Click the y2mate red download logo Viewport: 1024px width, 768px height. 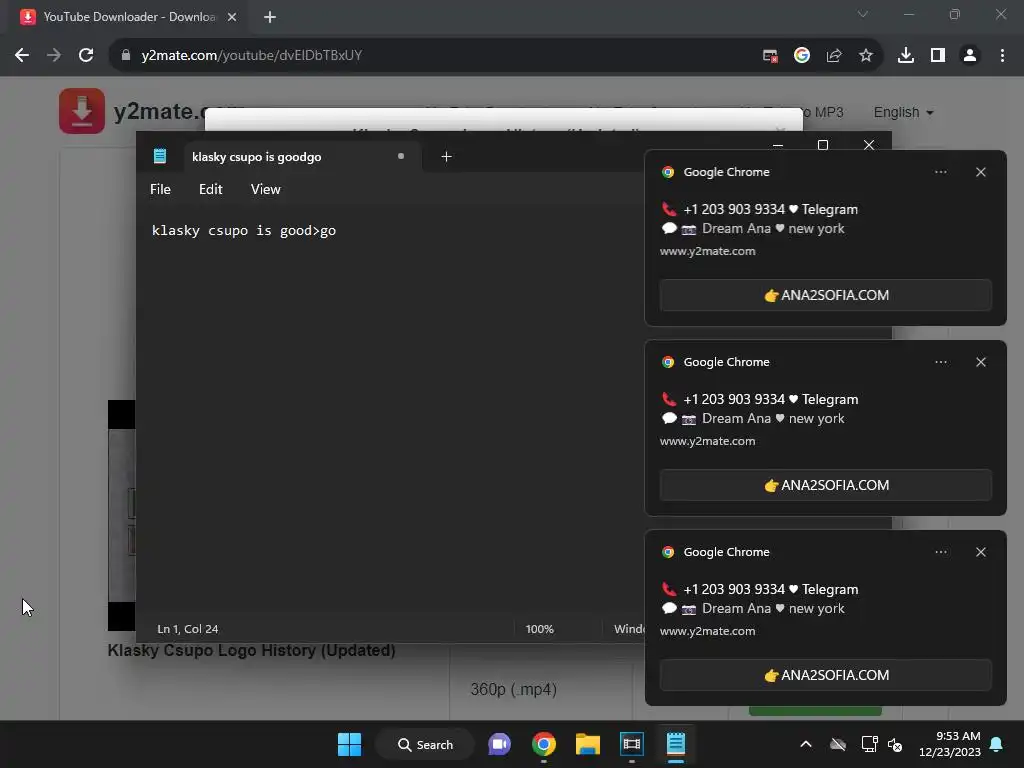(x=82, y=111)
